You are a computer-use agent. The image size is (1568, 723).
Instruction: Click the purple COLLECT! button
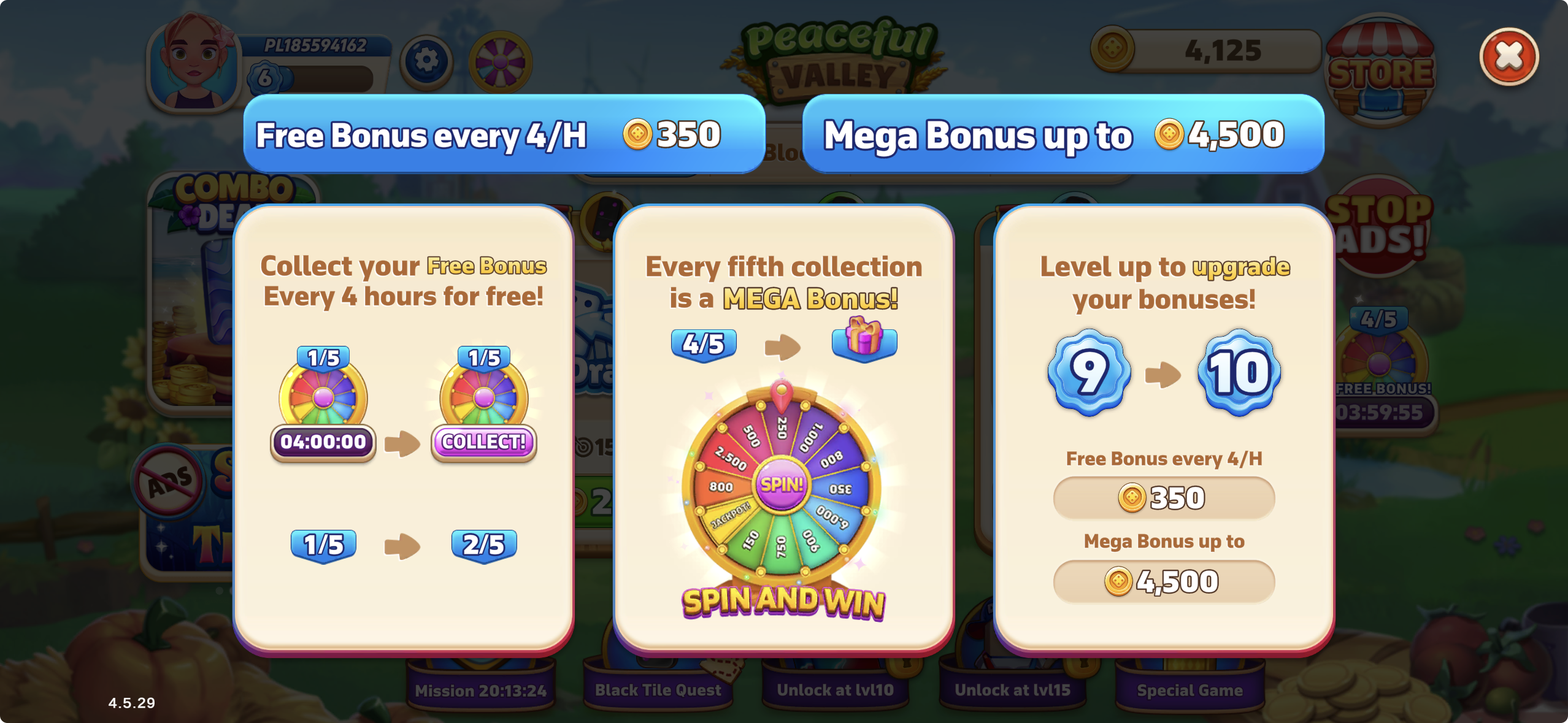tap(483, 442)
